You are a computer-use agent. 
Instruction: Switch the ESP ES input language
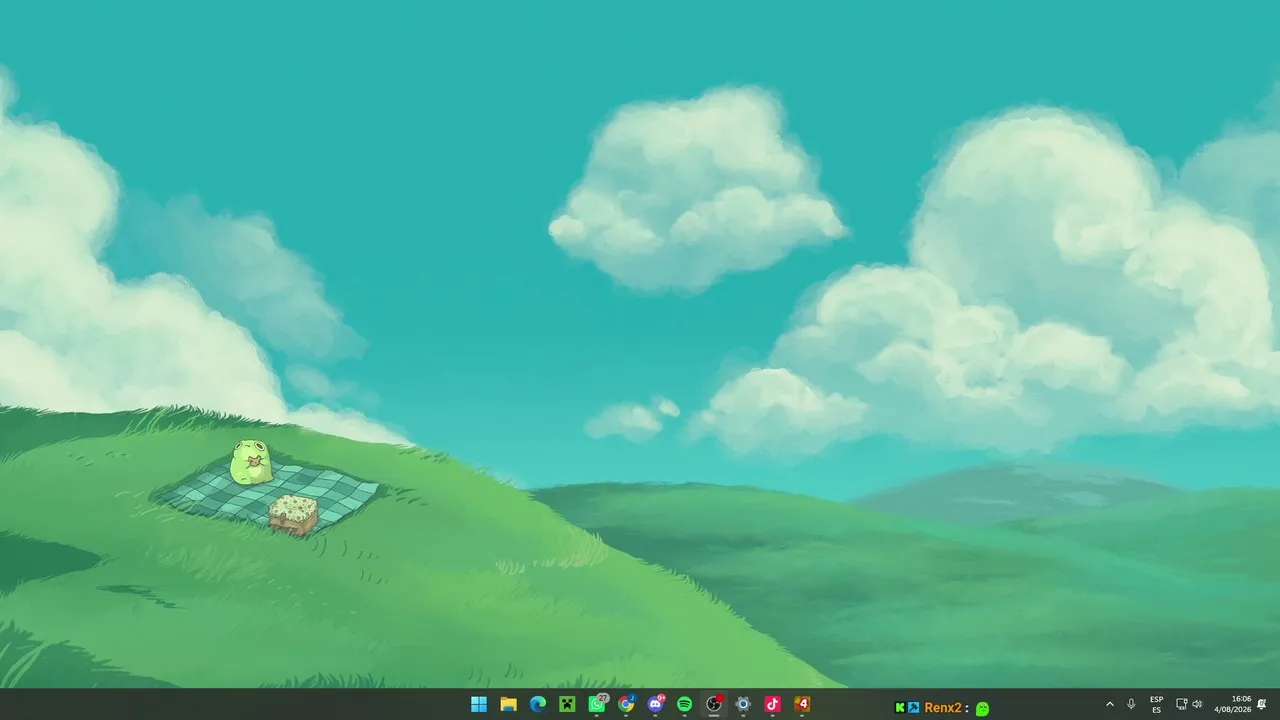[x=1157, y=704]
